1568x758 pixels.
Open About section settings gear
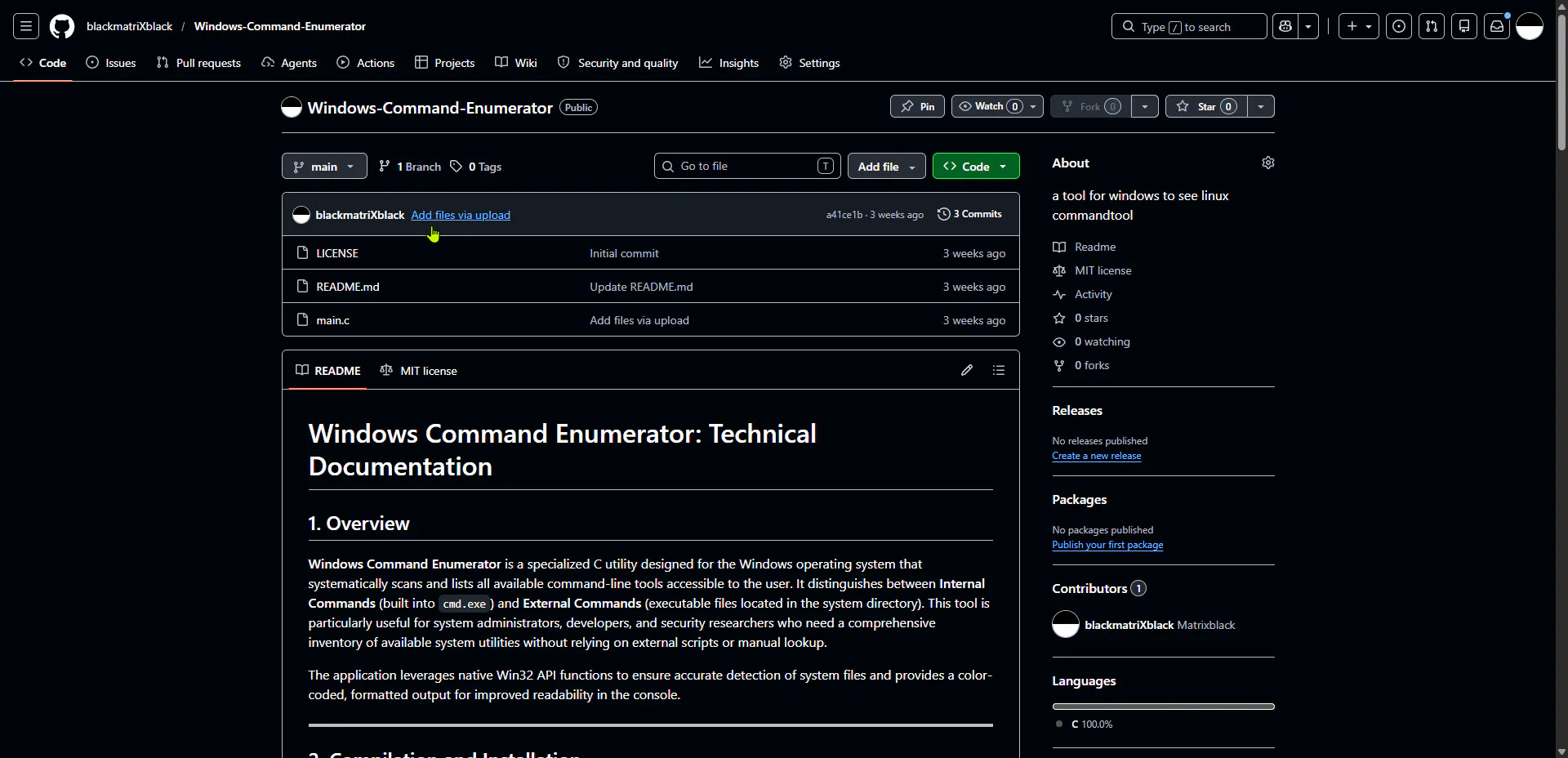(1268, 163)
